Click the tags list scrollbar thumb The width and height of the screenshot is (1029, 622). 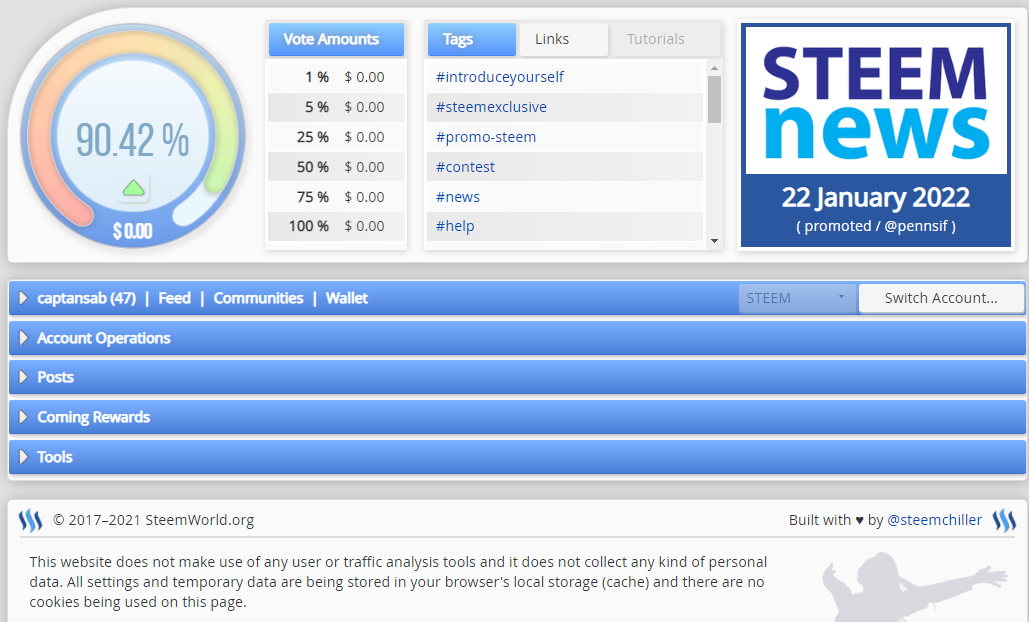(x=714, y=99)
